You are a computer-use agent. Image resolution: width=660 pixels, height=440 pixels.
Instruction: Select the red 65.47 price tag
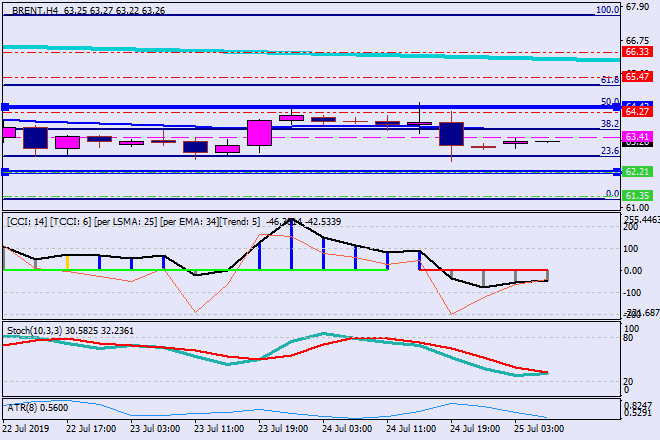tap(638, 76)
